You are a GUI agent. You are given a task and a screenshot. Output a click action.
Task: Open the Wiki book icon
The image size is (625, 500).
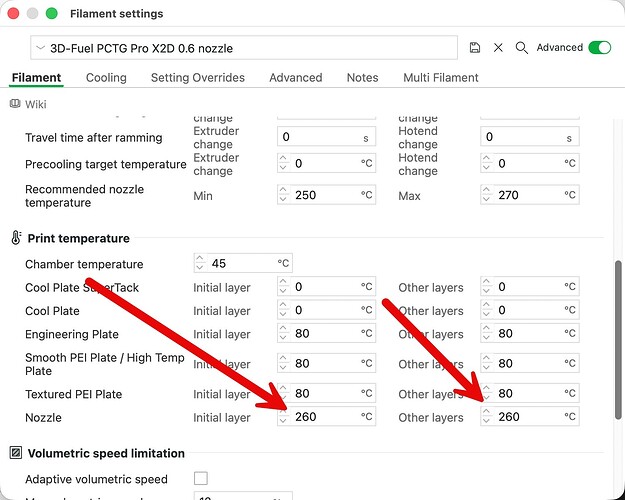(x=15, y=104)
